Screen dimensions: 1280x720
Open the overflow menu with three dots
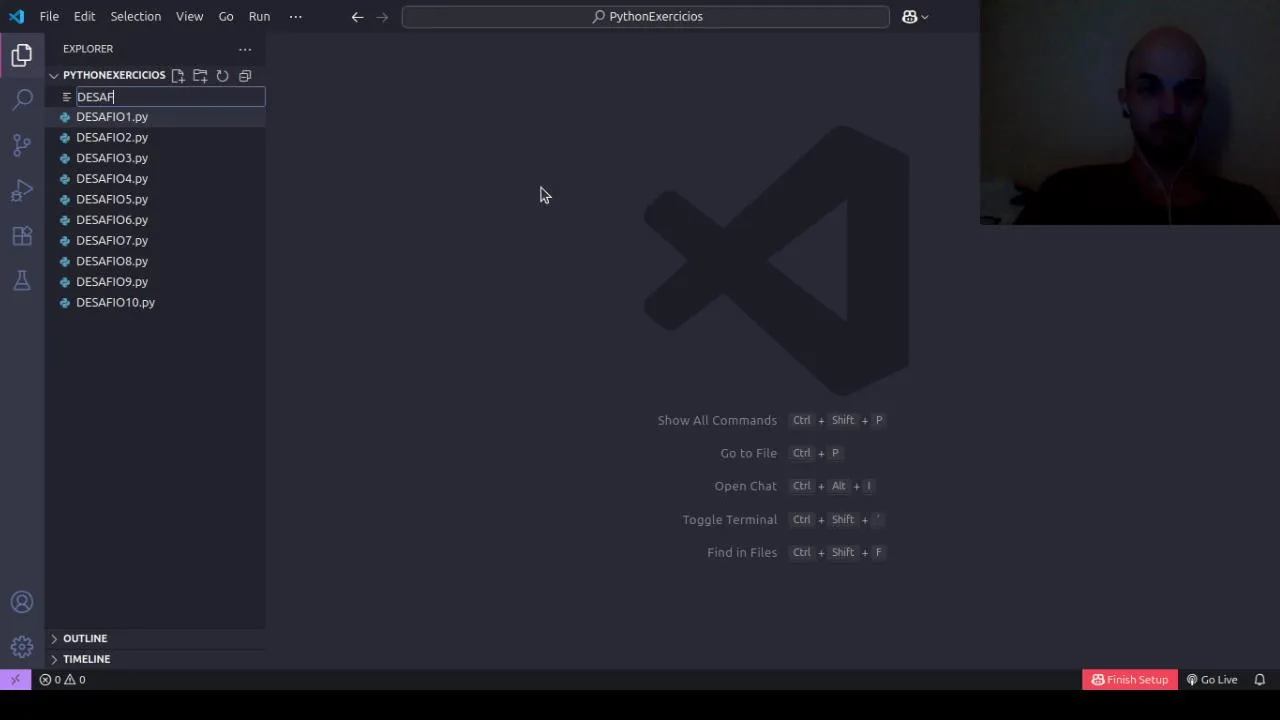click(x=295, y=16)
